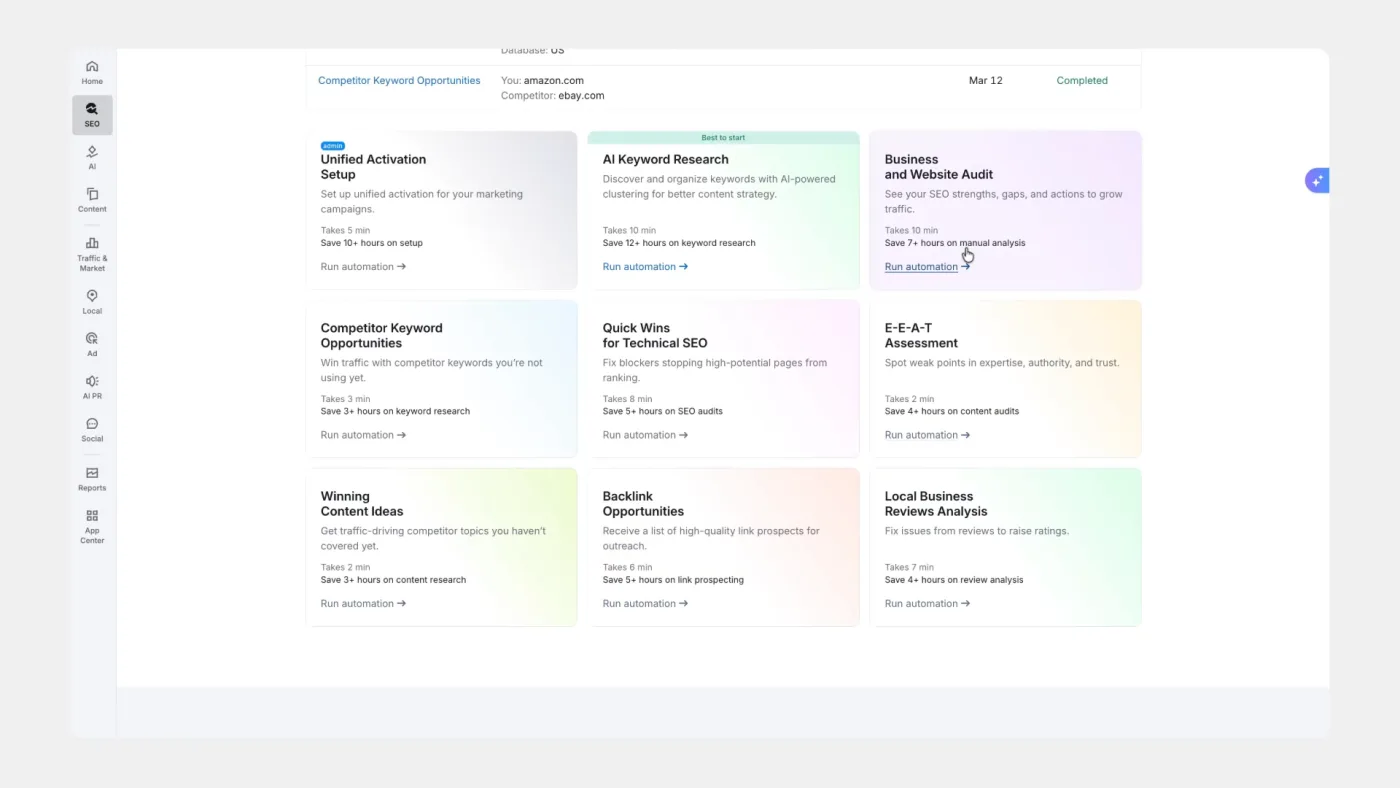Click 'Fix issues from reviews to raise ratings'
Image resolution: width=1400 pixels, height=788 pixels.
point(977,531)
